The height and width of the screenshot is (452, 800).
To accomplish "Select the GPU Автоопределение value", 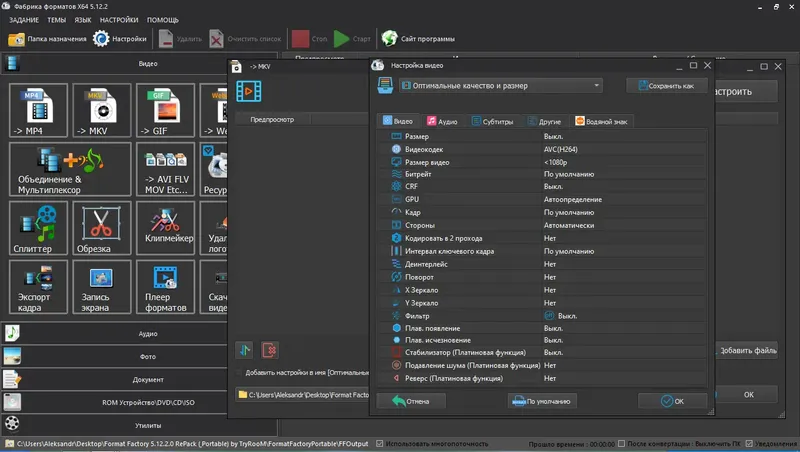I will click(572, 199).
